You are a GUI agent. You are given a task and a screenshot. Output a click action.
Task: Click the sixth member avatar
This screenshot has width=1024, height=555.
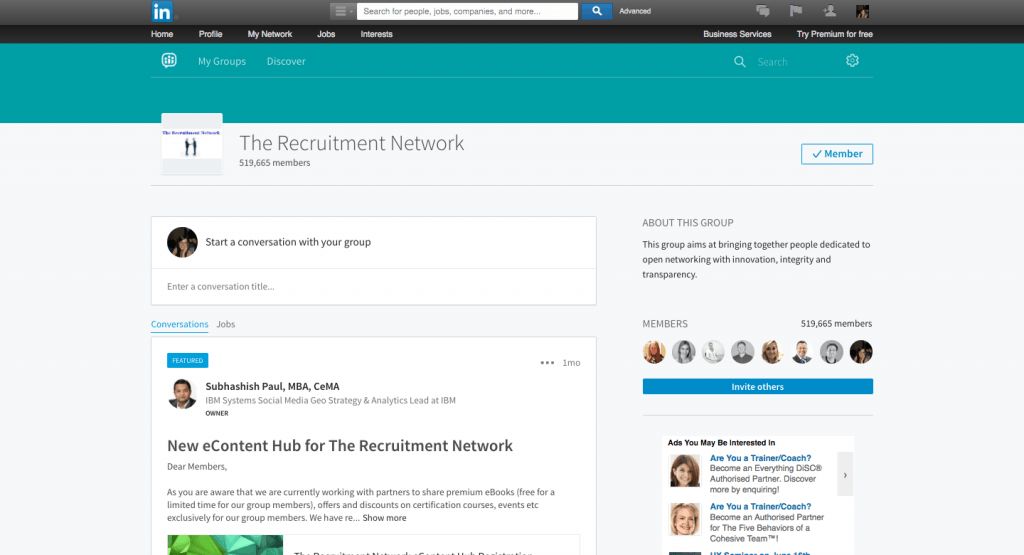[x=802, y=352]
